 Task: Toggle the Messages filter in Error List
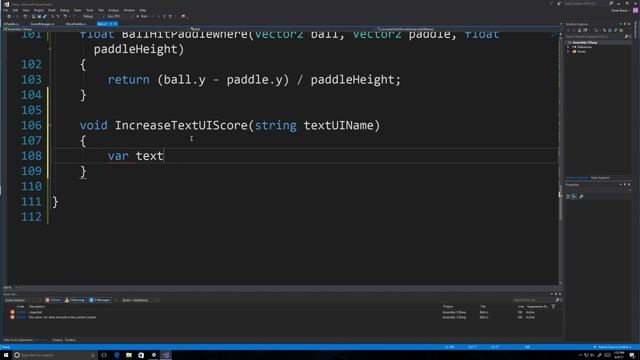point(100,300)
